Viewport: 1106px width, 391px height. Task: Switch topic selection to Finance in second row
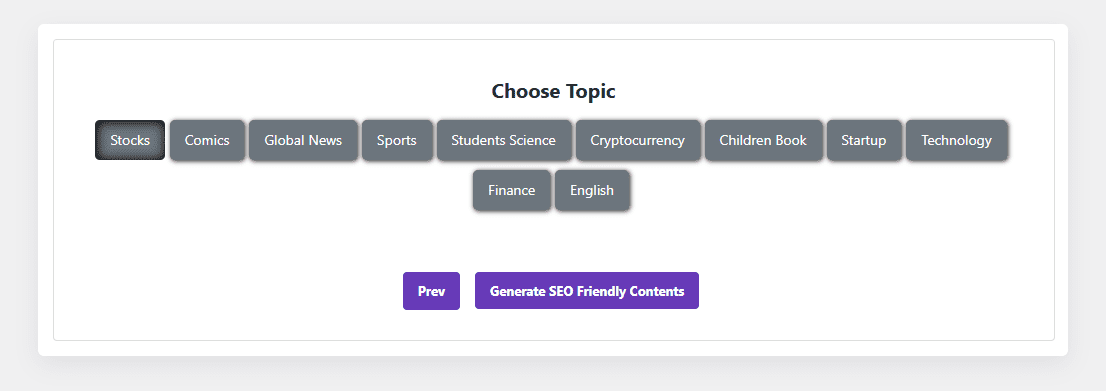(511, 191)
